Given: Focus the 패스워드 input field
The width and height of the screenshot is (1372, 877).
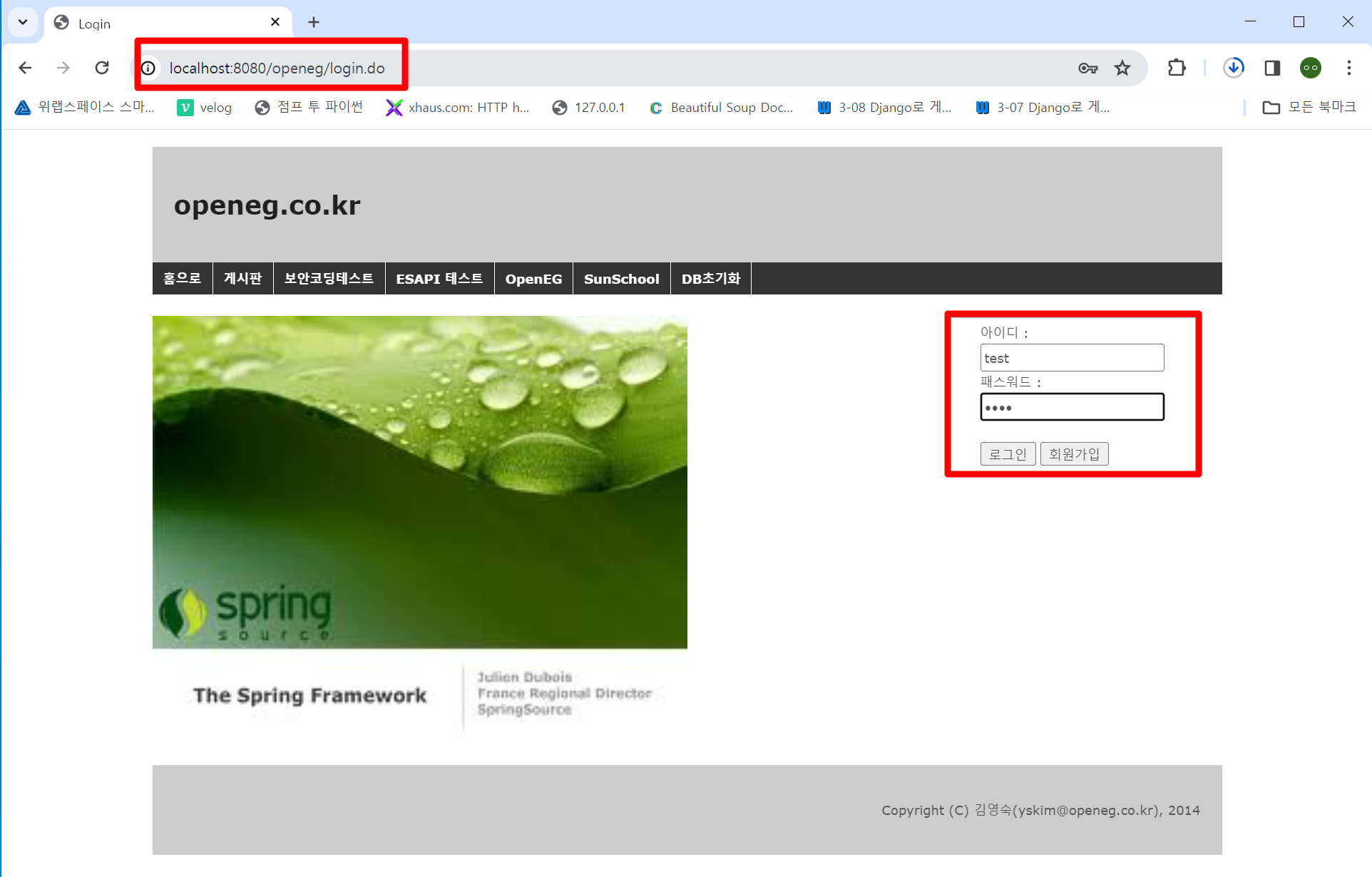Looking at the screenshot, I should click(x=1072, y=407).
